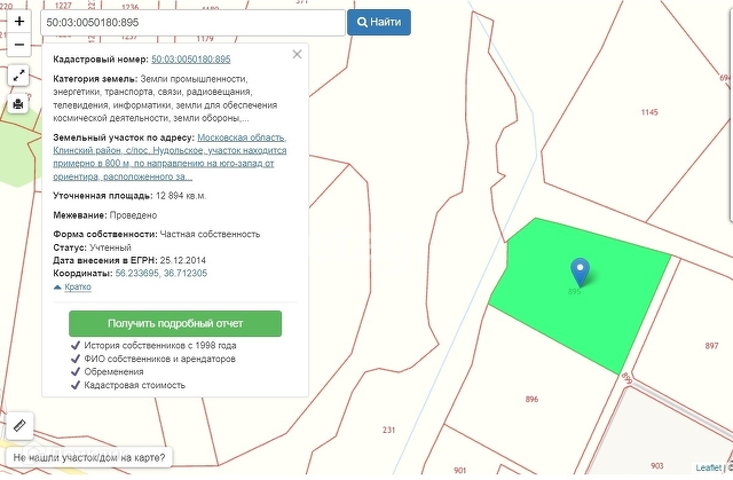Open the Leaflet attribution link

pos(709,468)
